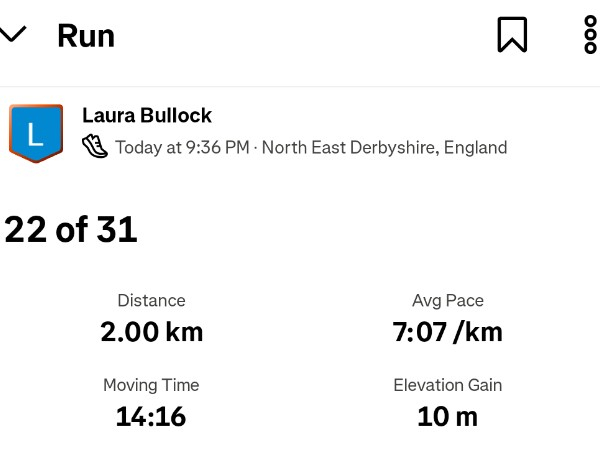Screen dimensions: 600x450
Task: Open the three-dot more options menu
Action: [590, 35]
